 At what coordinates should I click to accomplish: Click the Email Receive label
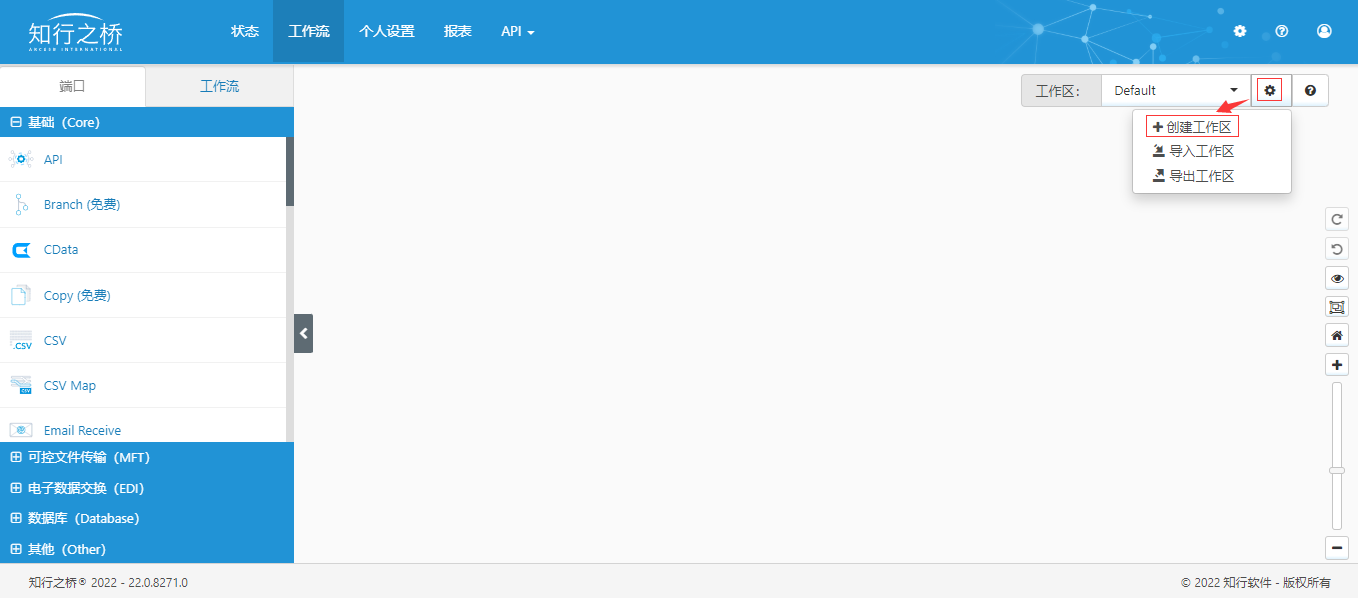[x=82, y=431]
